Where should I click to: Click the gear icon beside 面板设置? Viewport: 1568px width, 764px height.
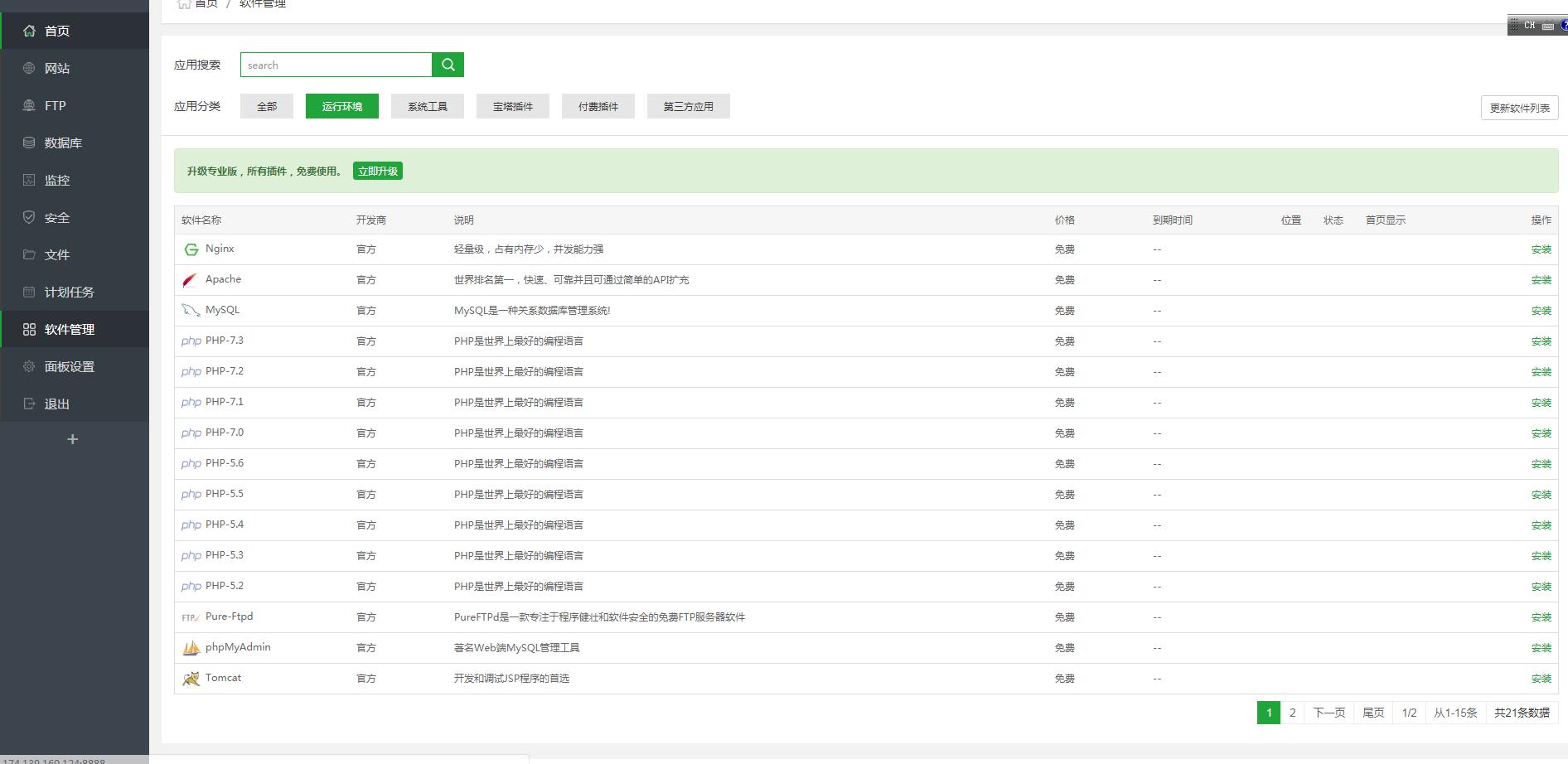(29, 366)
